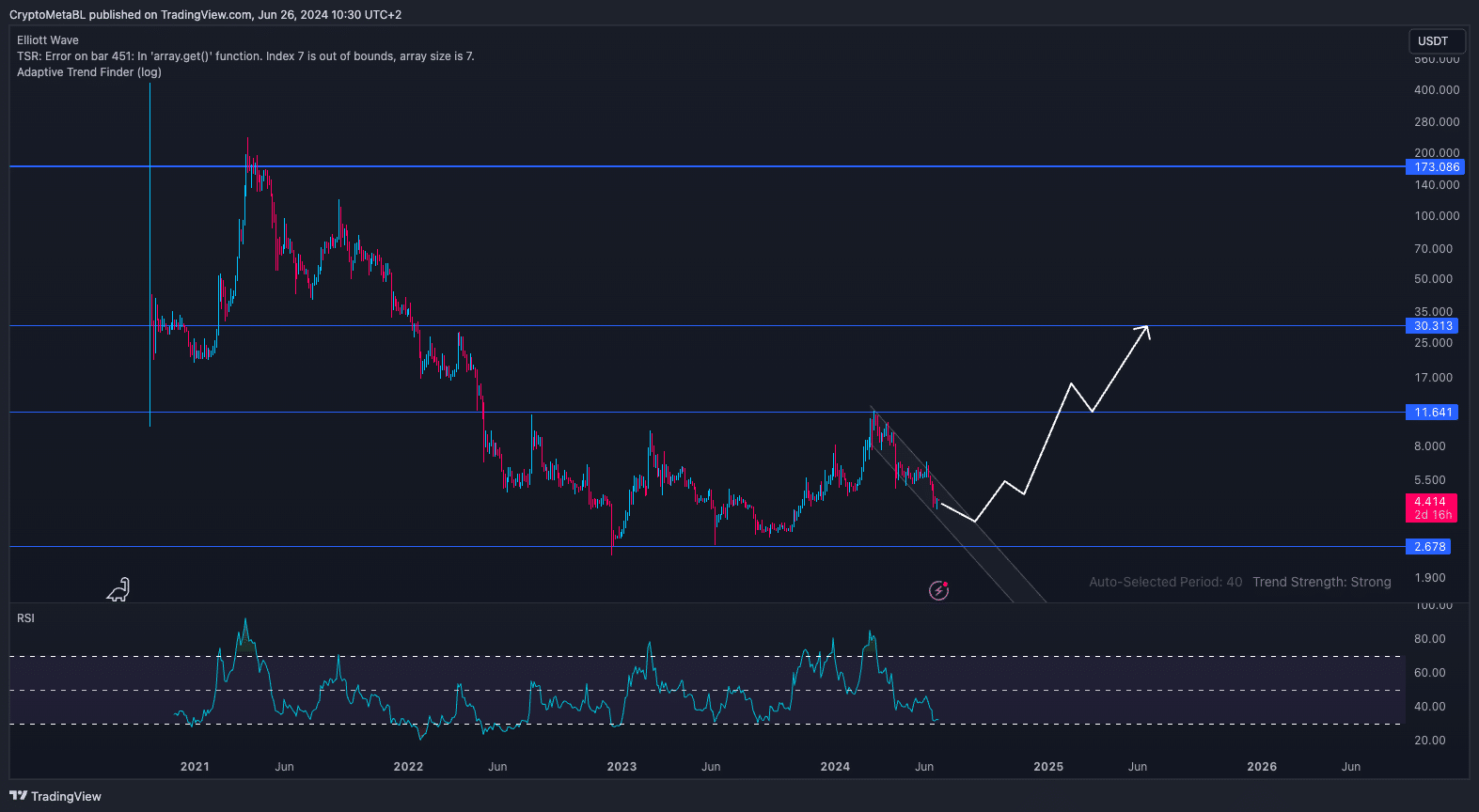Click the current price label 4.414
Screen dimensions: 1479x812
point(1431,508)
